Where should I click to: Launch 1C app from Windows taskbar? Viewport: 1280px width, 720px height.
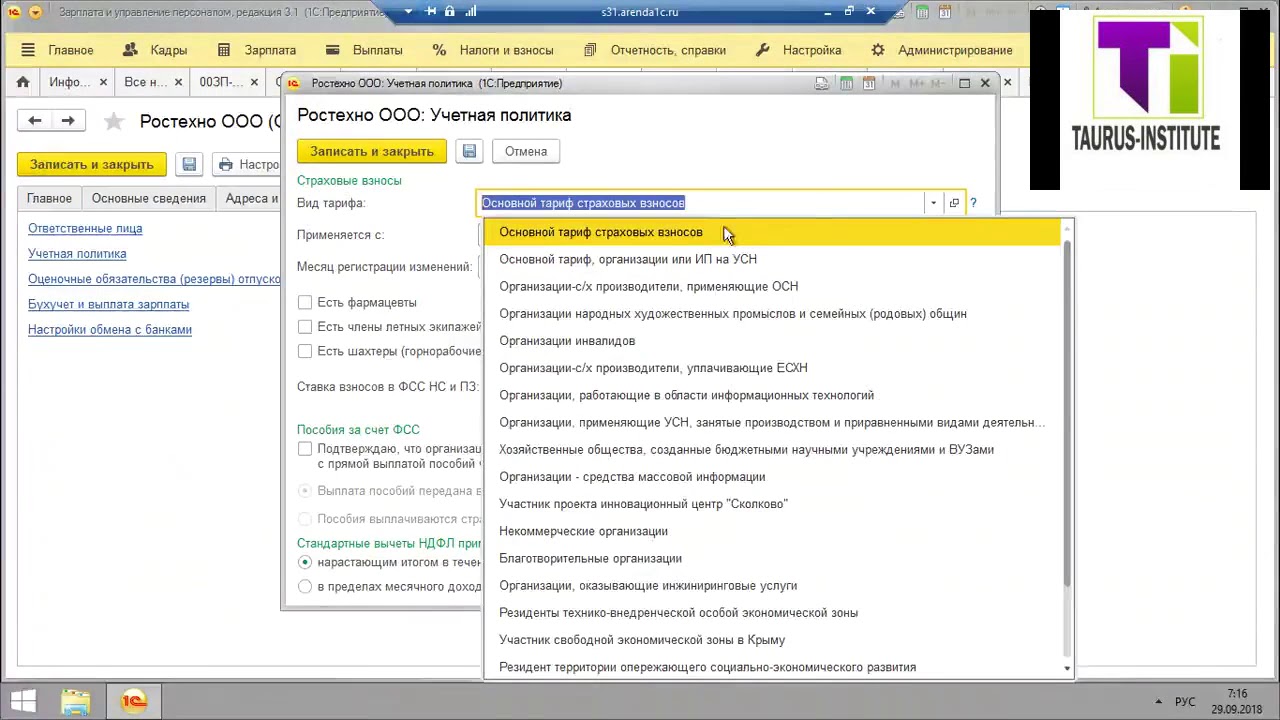[133, 702]
